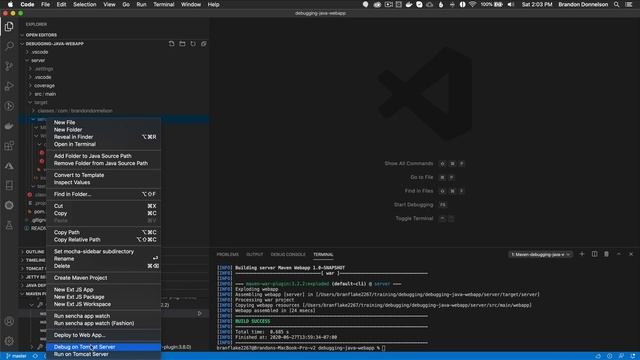640x360 pixels.
Task: Open the Docker view in activity bar
Action: (9, 126)
